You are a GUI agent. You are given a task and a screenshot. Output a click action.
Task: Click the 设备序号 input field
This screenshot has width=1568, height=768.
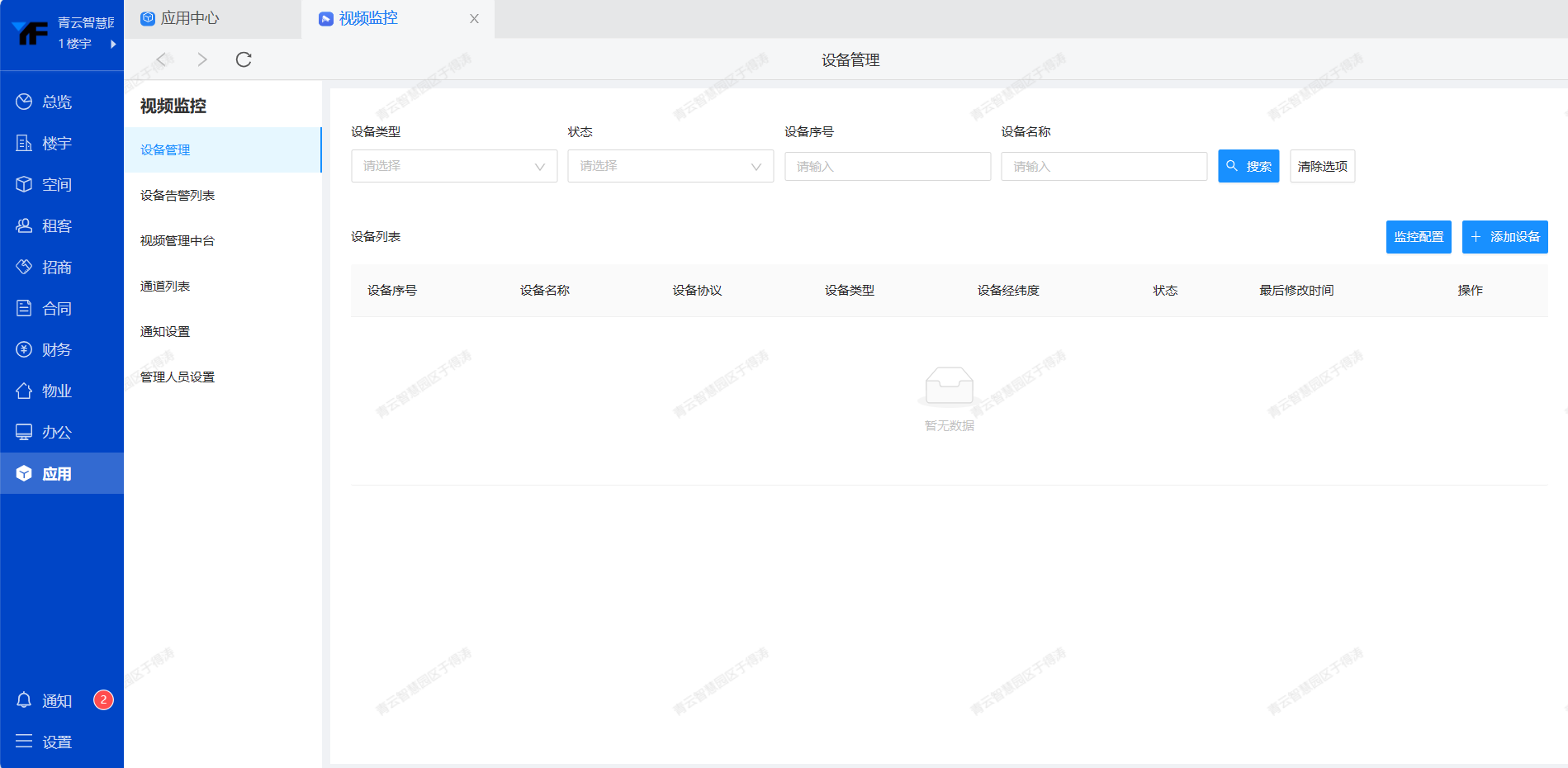click(x=887, y=166)
